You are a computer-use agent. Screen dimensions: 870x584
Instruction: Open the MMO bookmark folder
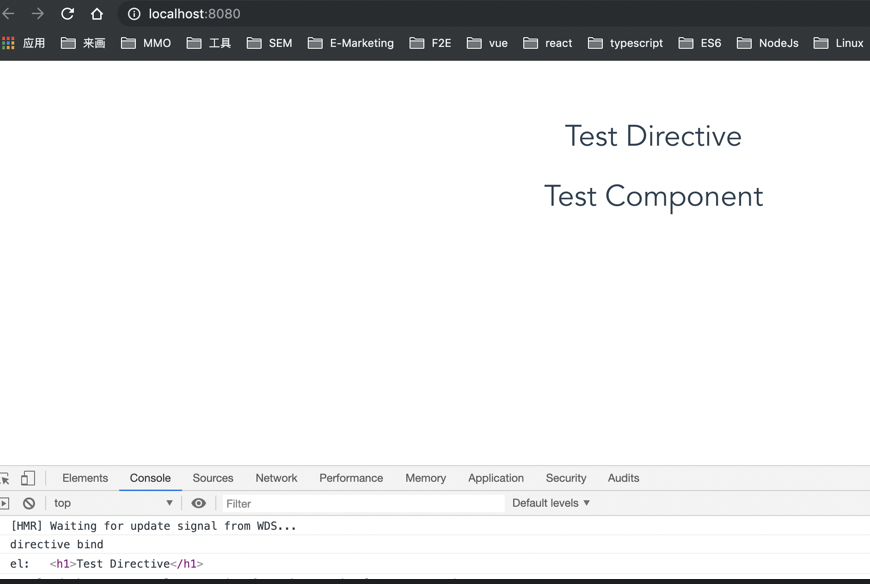(146, 43)
